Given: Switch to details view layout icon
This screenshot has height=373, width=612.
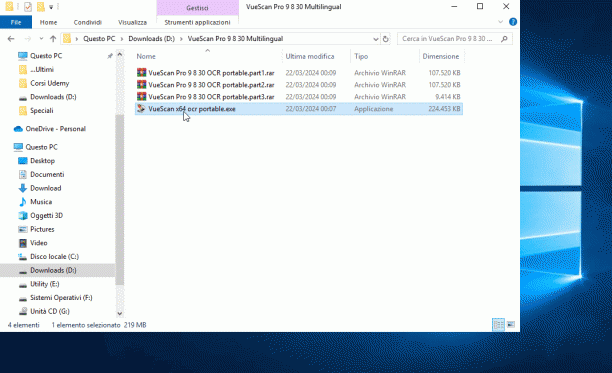Looking at the screenshot, I should [498, 324].
